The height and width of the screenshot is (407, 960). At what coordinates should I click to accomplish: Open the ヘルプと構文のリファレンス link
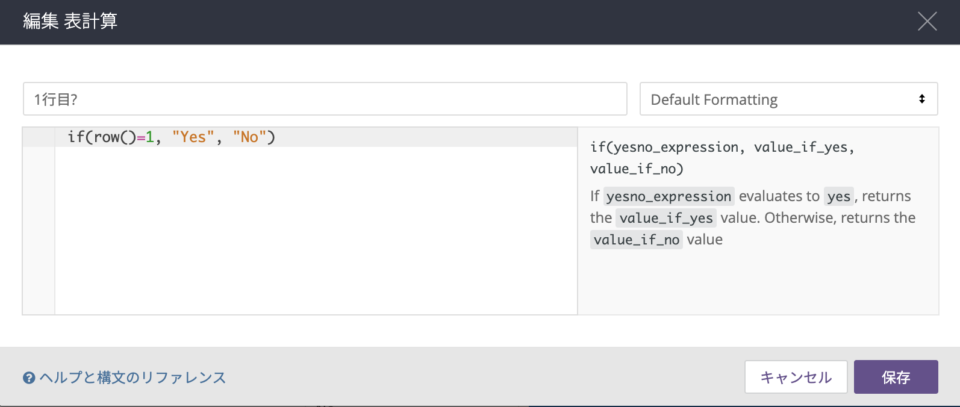click(x=132, y=378)
